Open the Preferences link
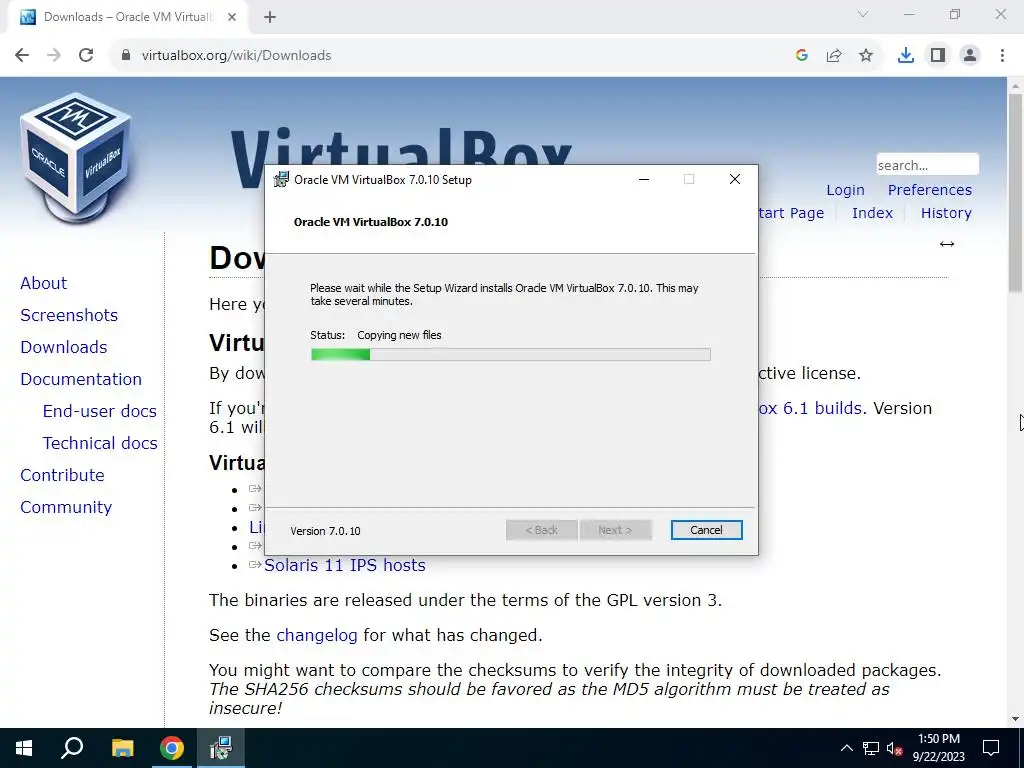This screenshot has height=768, width=1024. 929,190
